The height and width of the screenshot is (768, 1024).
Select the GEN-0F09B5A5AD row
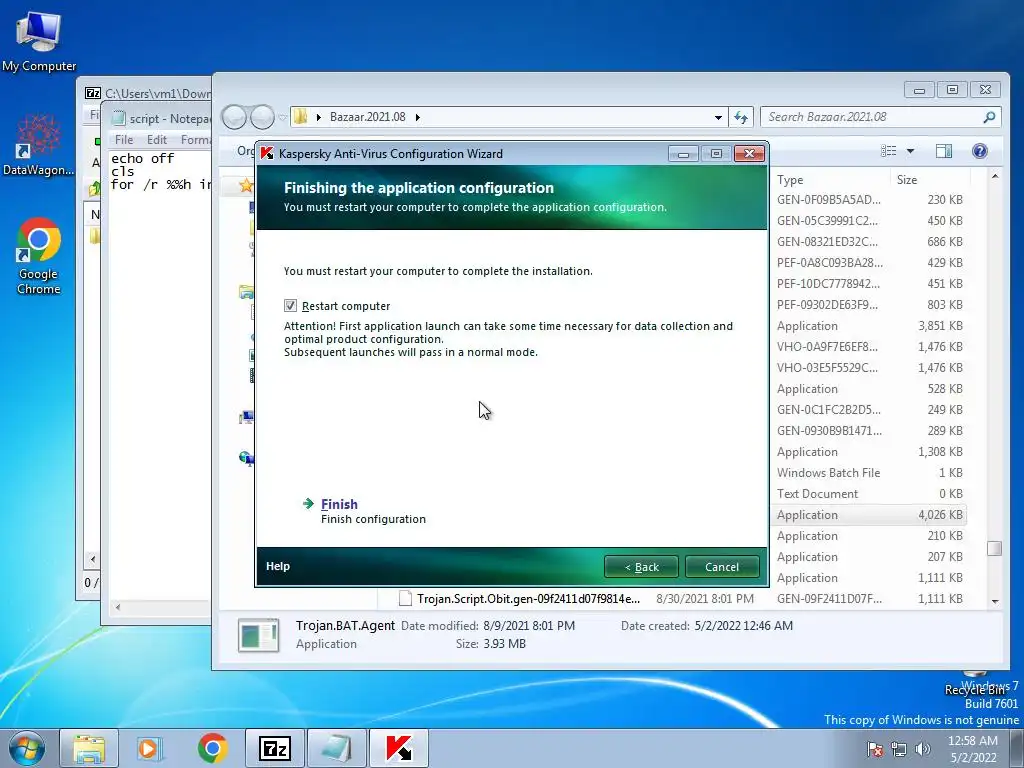click(x=869, y=200)
